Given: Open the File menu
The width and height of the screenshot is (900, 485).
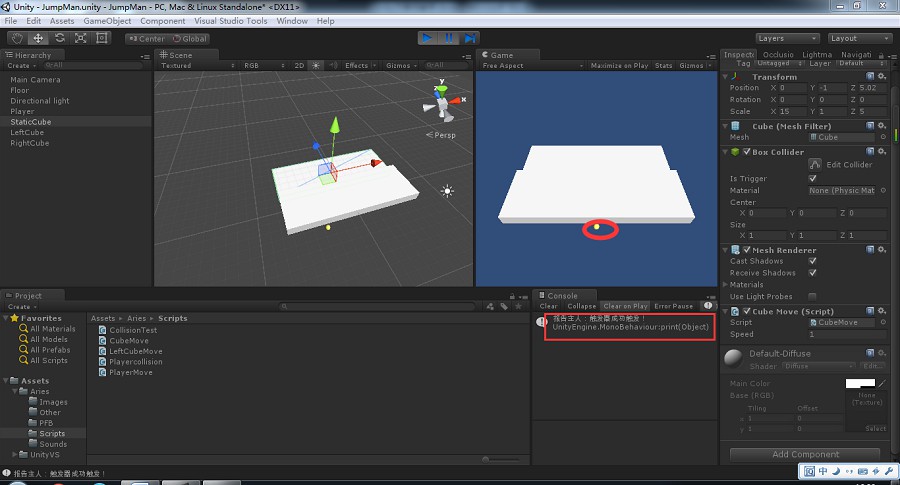Looking at the screenshot, I should pyautogui.click(x=10, y=21).
